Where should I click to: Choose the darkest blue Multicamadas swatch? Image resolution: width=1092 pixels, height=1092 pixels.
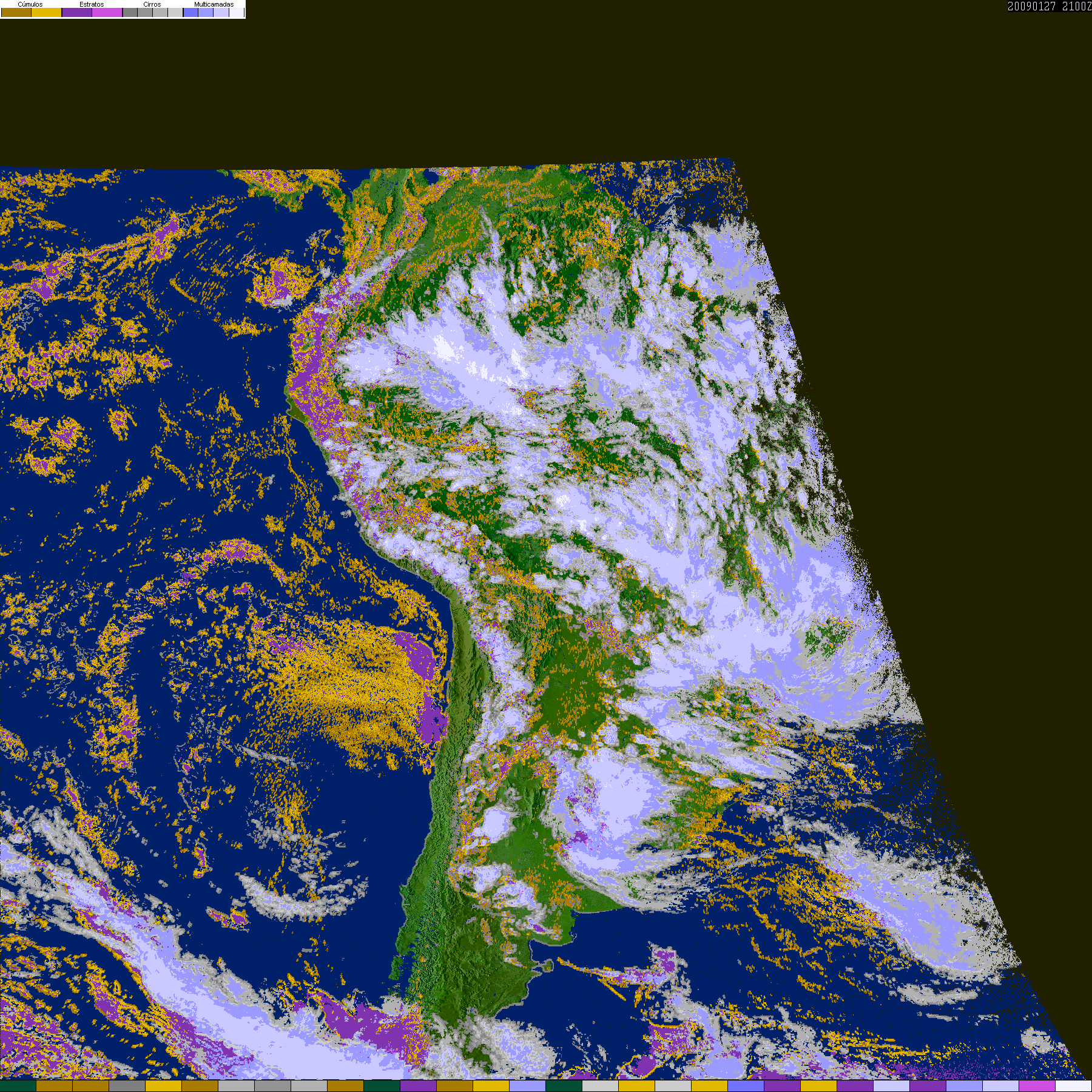pyautogui.click(x=190, y=12)
